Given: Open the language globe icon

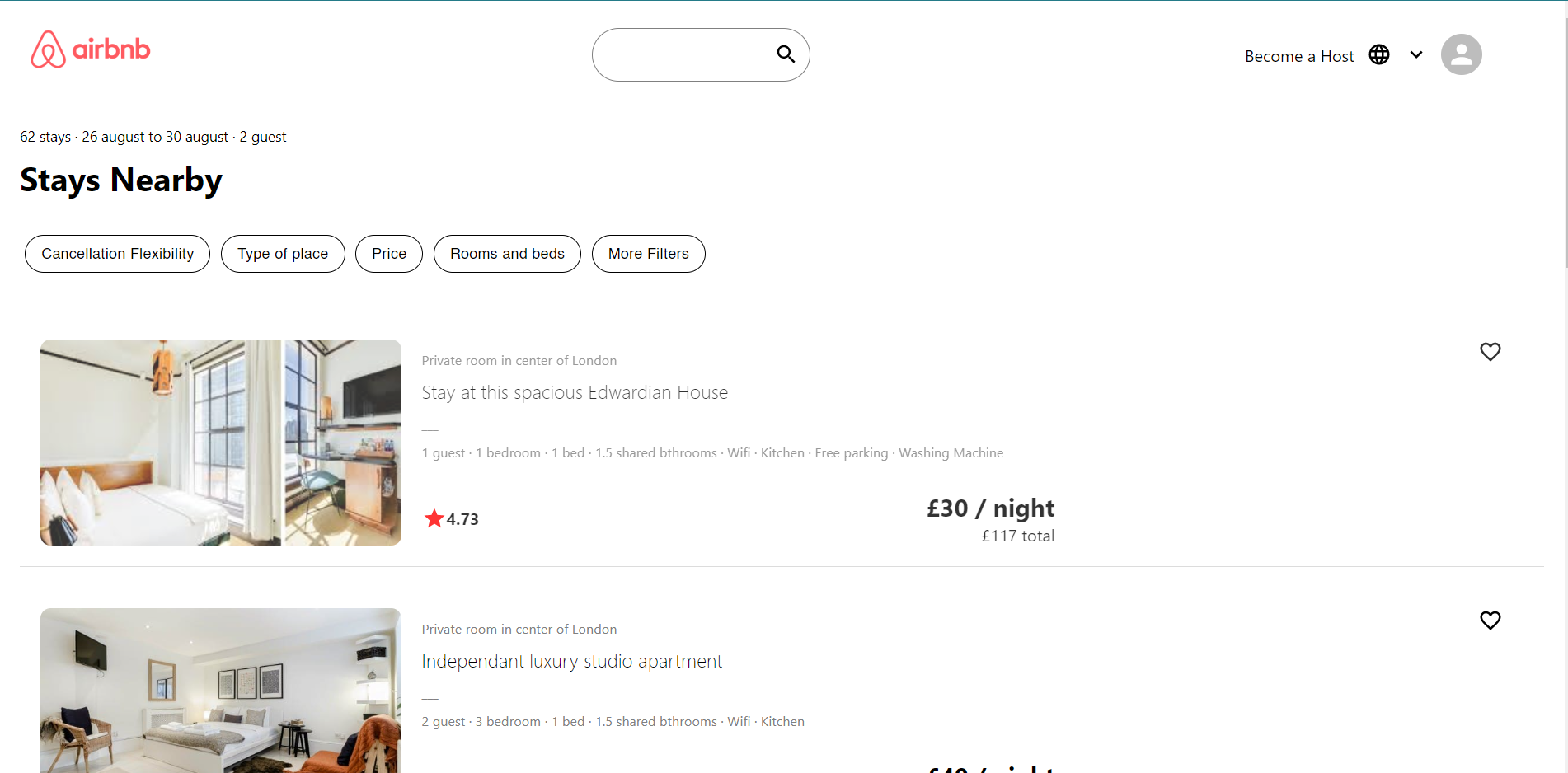Looking at the screenshot, I should [x=1379, y=54].
